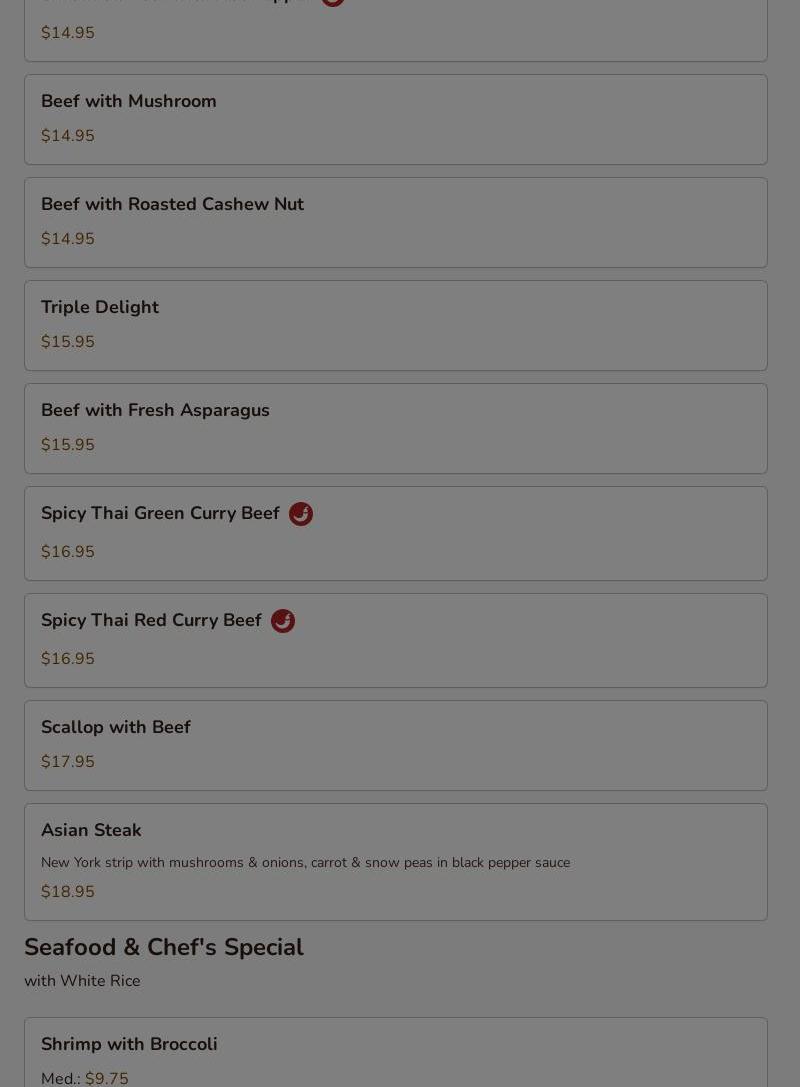This screenshot has width=800, height=1087.
Task: Click spicy chili icon beside Green Curry Beef
Action: 300,514
